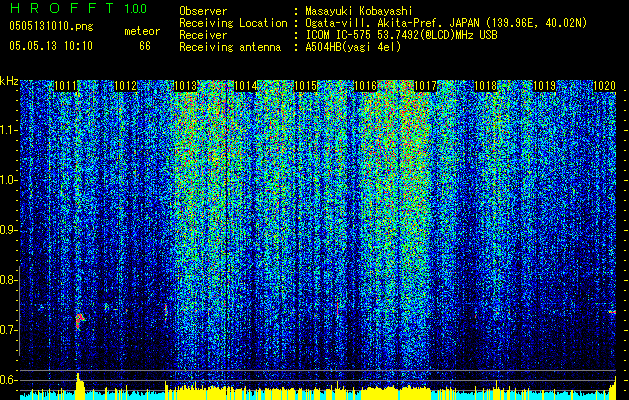Click the date stamp 05.05.13 10:10
The image size is (629, 400).
(x=51, y=45)
